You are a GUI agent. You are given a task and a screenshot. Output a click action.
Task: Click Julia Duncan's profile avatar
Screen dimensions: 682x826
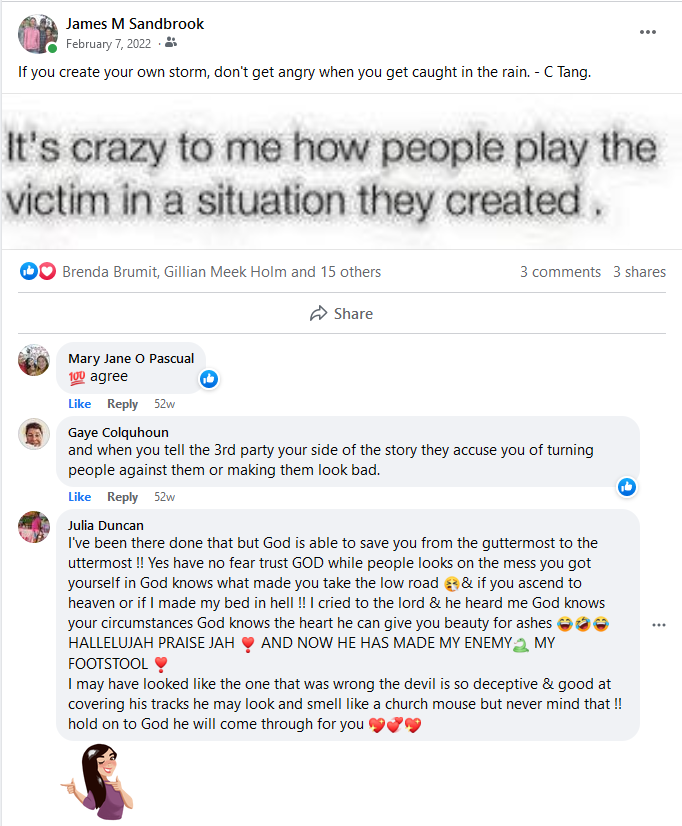click(34, 527)
